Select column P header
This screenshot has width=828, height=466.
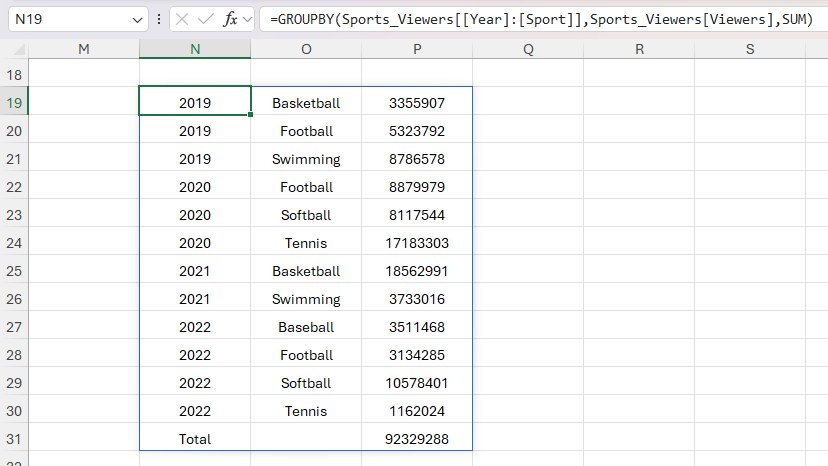(416, 50)
